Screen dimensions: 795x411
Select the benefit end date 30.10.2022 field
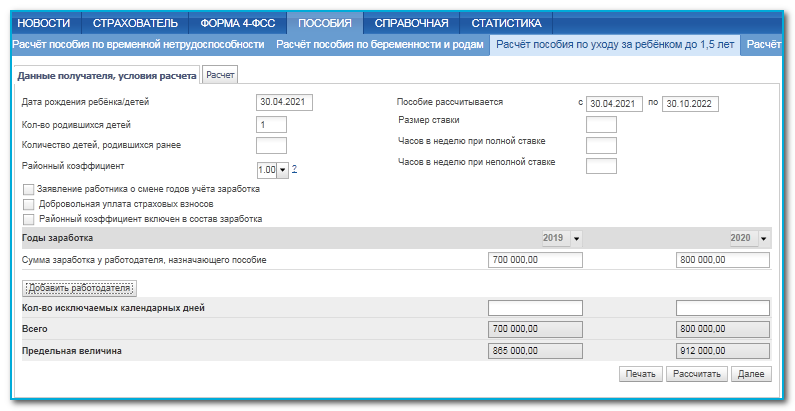(x=690, y=103)
